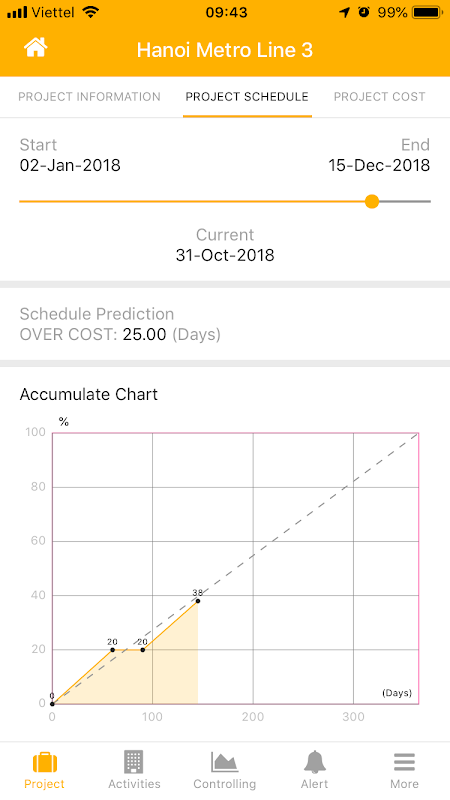
Task: Tap the alarm clock status icon
Action: 364,12
